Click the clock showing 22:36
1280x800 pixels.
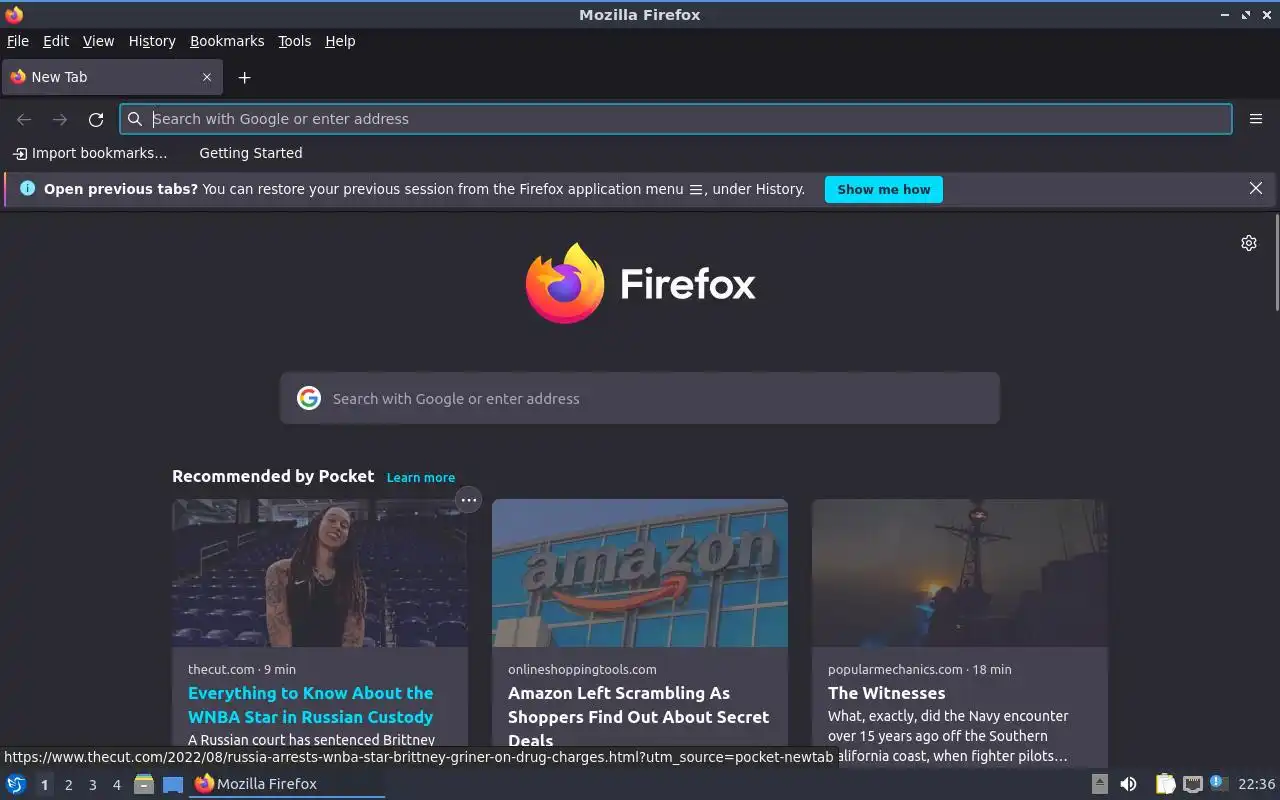[x=1256, y=784]
